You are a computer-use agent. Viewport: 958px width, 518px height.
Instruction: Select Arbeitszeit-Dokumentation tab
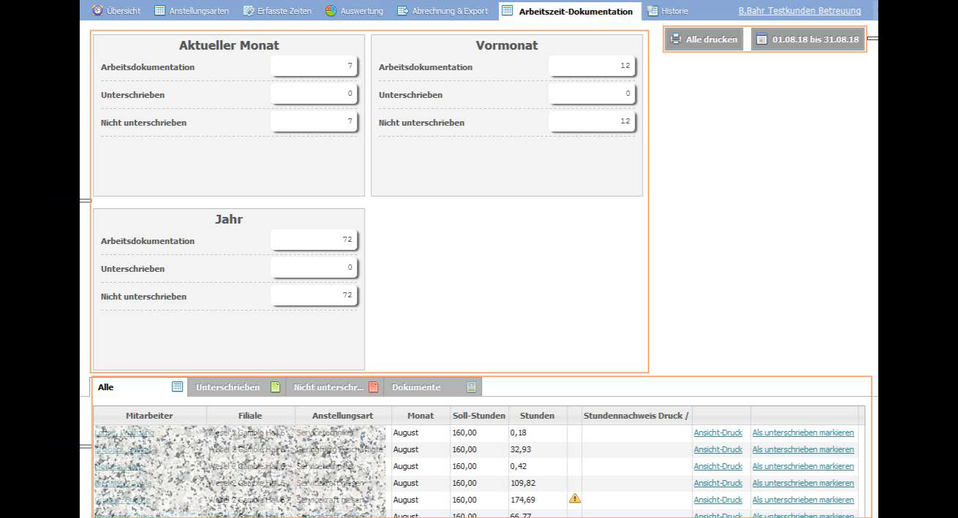pos(568,11)
